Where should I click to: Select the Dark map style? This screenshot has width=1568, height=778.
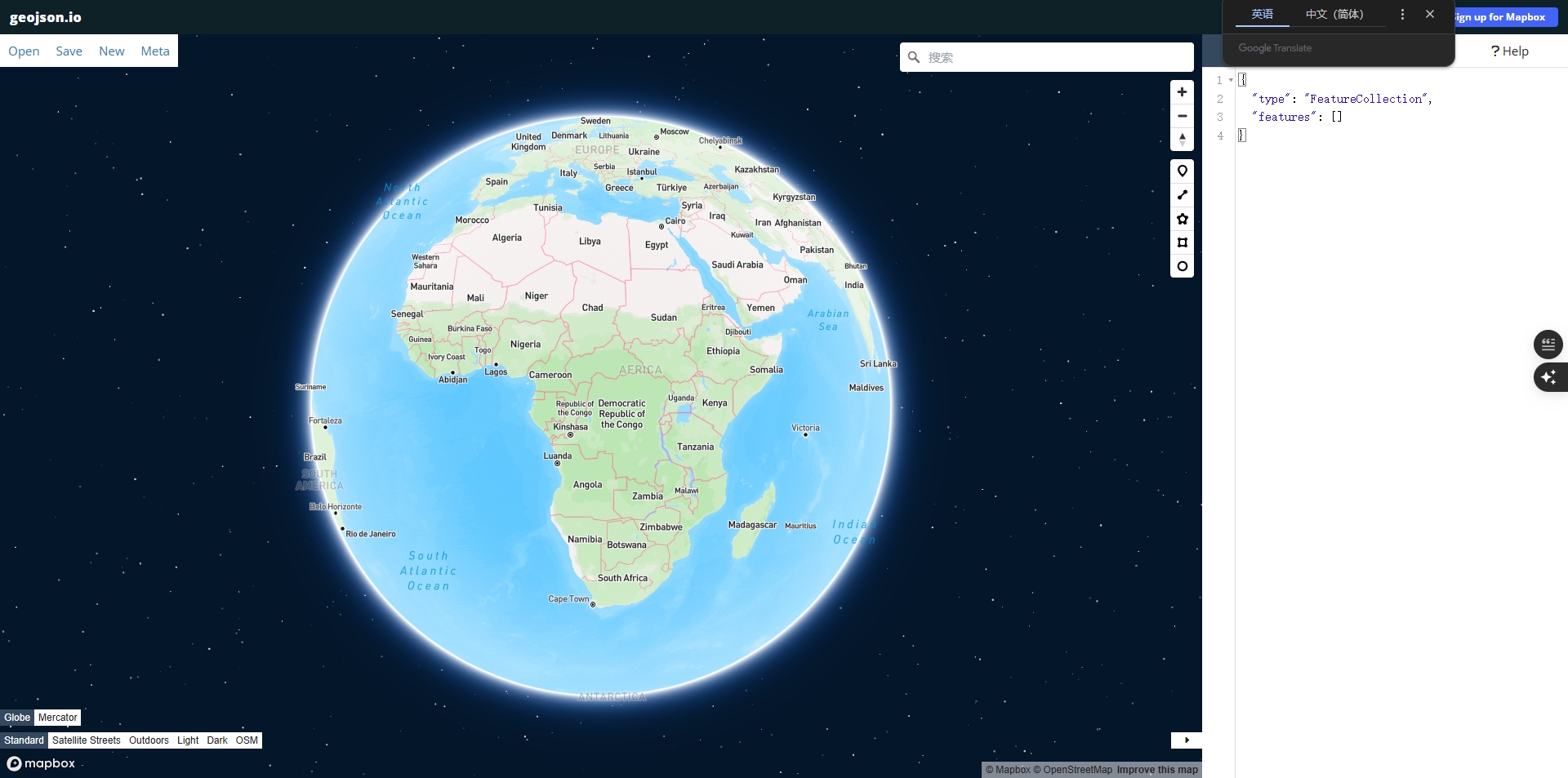coord(217,740)
